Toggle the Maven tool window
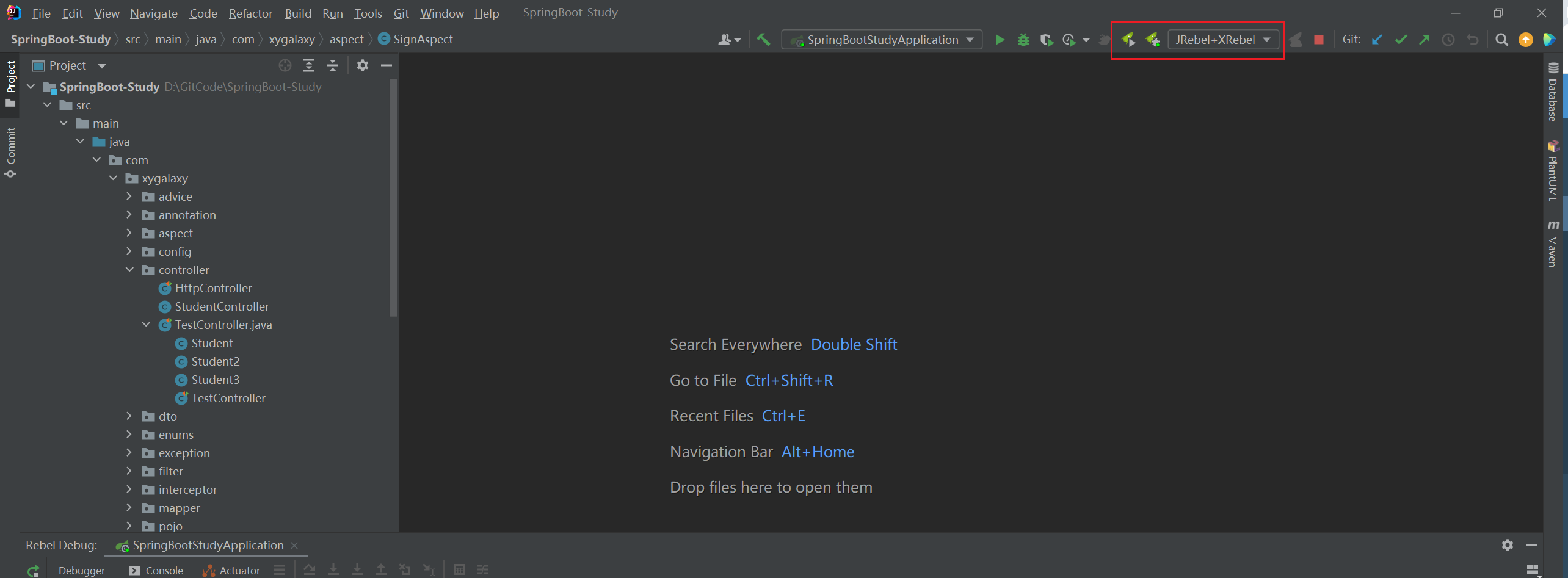1568x578 pixels. [x=1553, y=244]
